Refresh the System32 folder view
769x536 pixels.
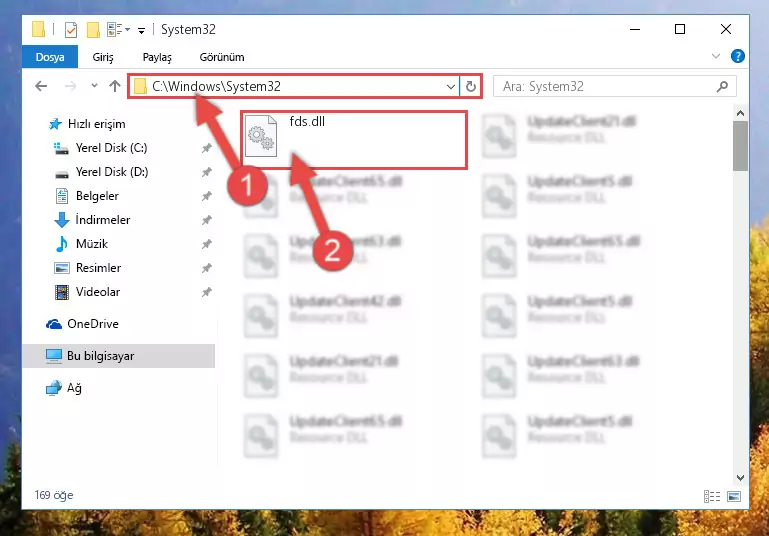(x=471, y=87)
